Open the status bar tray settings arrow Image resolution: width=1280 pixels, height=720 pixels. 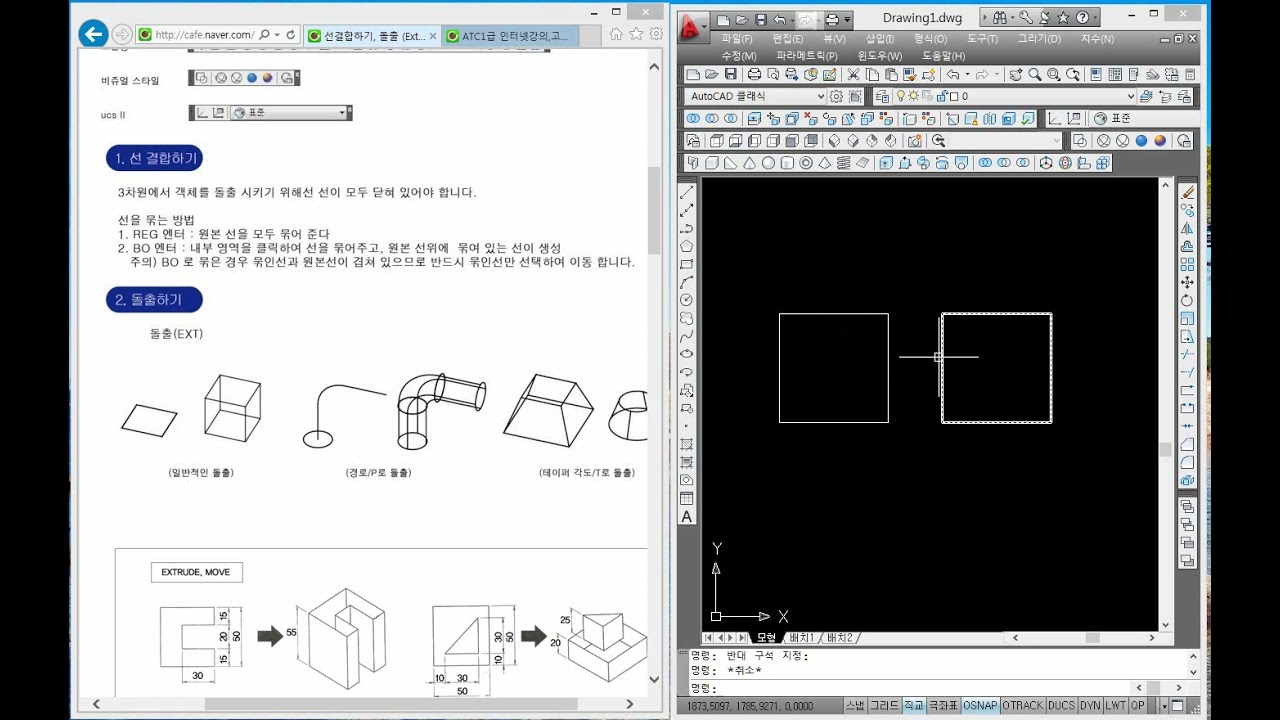pos(1164,706)
